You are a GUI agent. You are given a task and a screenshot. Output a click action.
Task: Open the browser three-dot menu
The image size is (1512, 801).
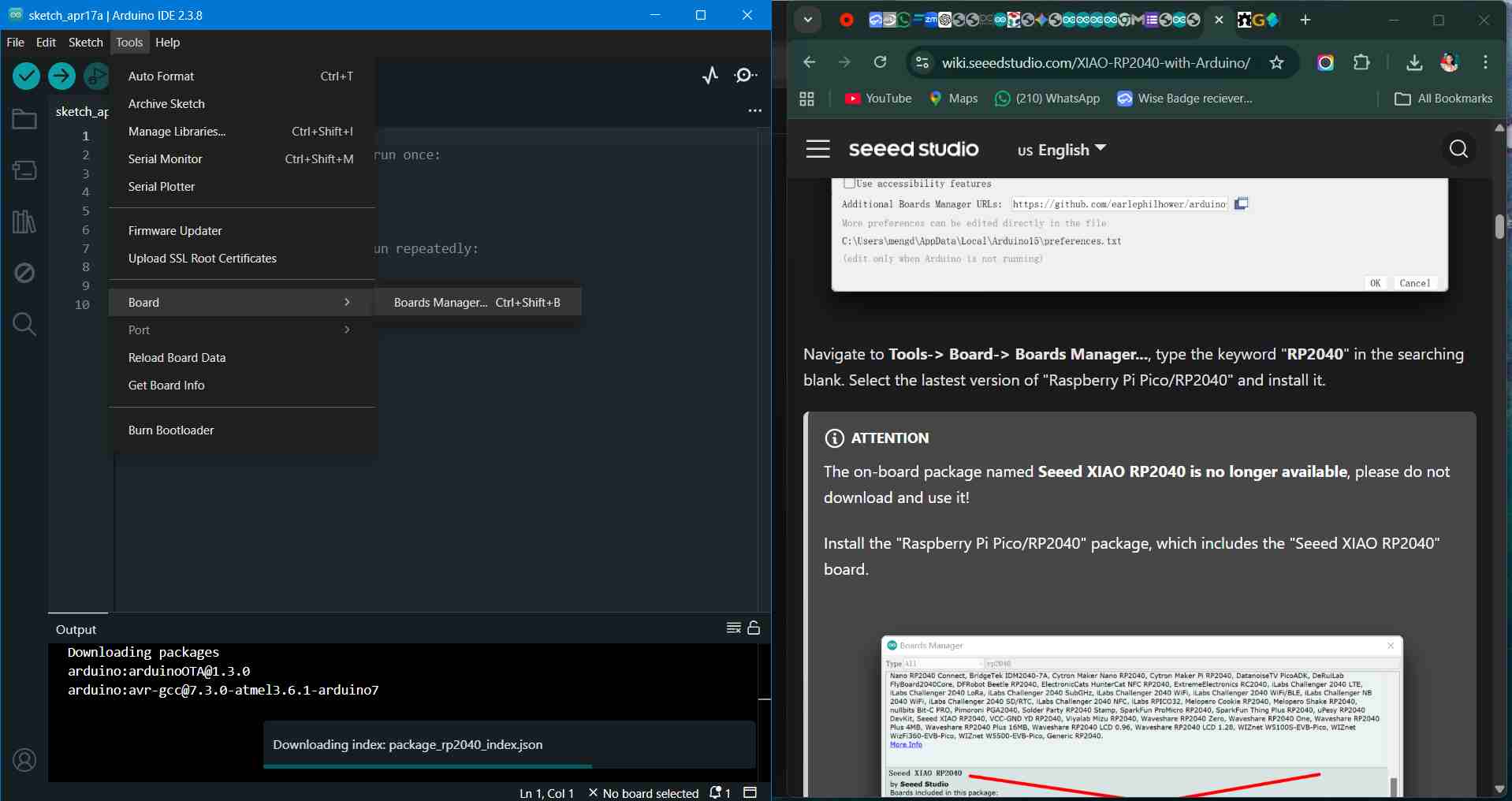[1485, 62]
